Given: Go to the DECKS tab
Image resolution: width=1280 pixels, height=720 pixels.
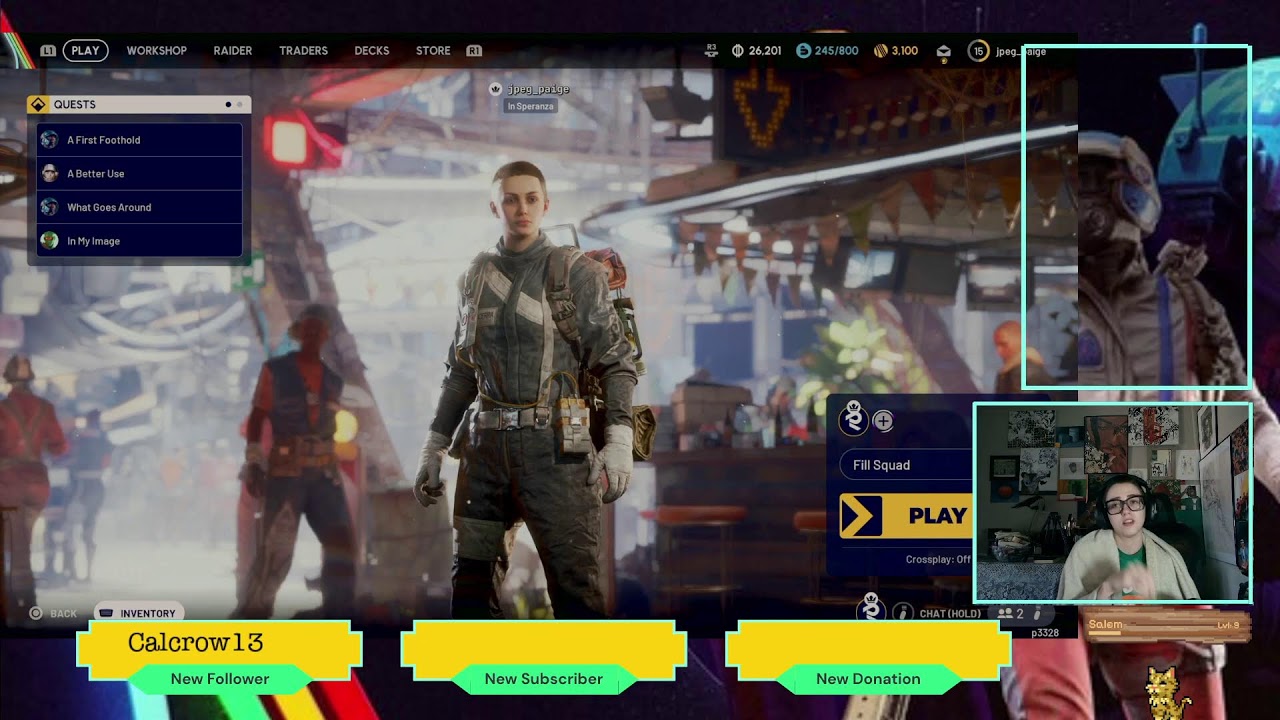Looking at the screenshot, I should pyautogui.click(x=371, y=50).
